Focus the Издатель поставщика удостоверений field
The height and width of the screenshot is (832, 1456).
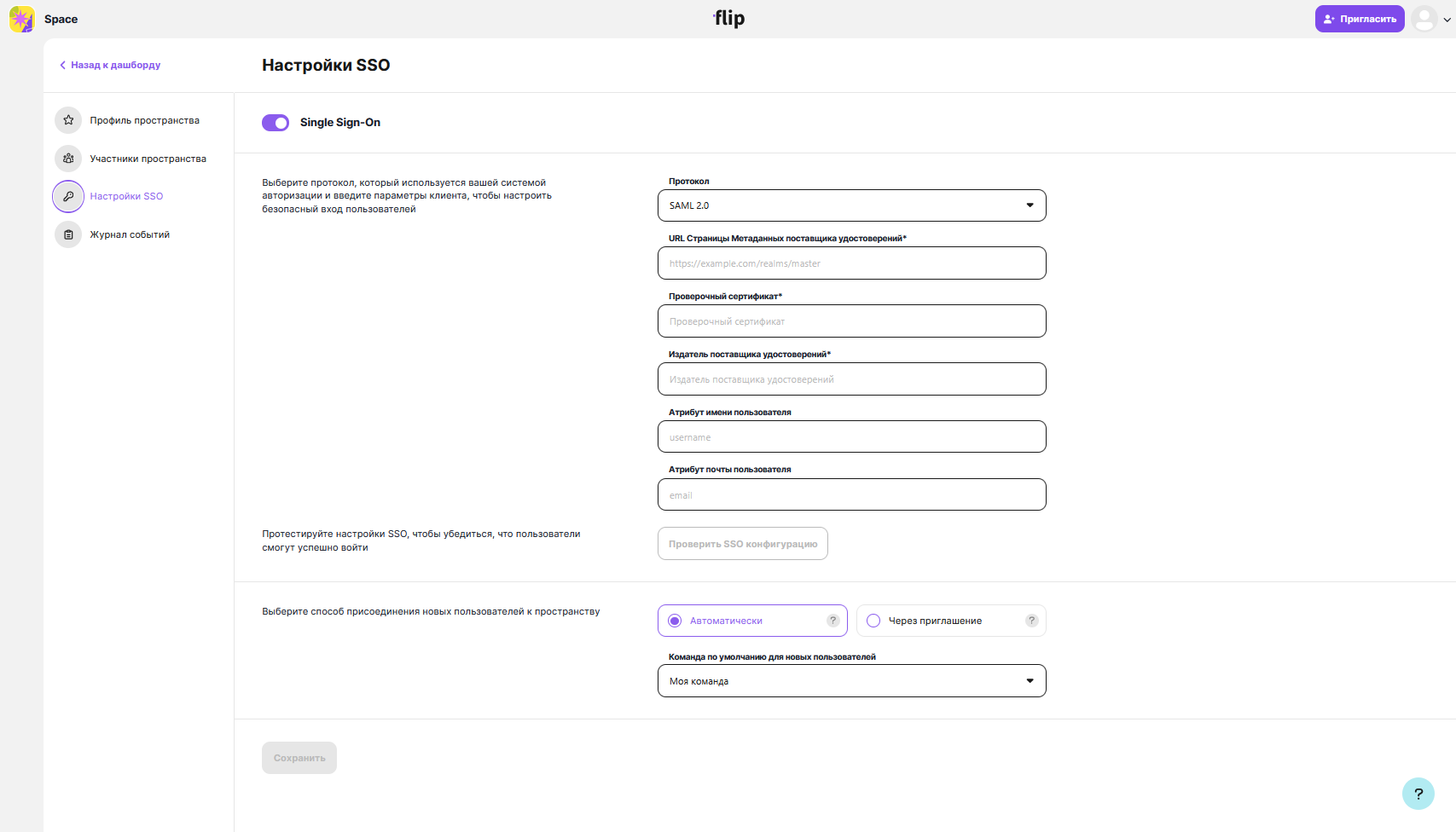pyautogui.click(x=851, y=379)
